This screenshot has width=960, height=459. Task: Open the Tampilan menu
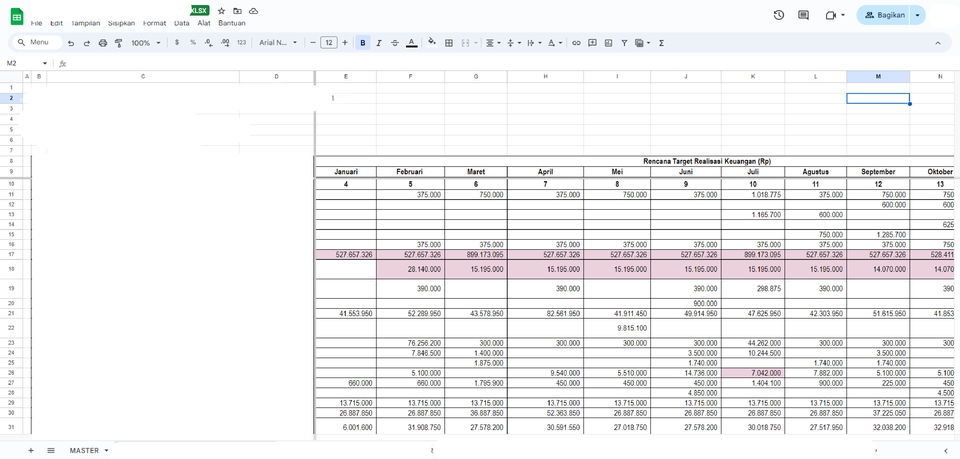coord(85,23)
